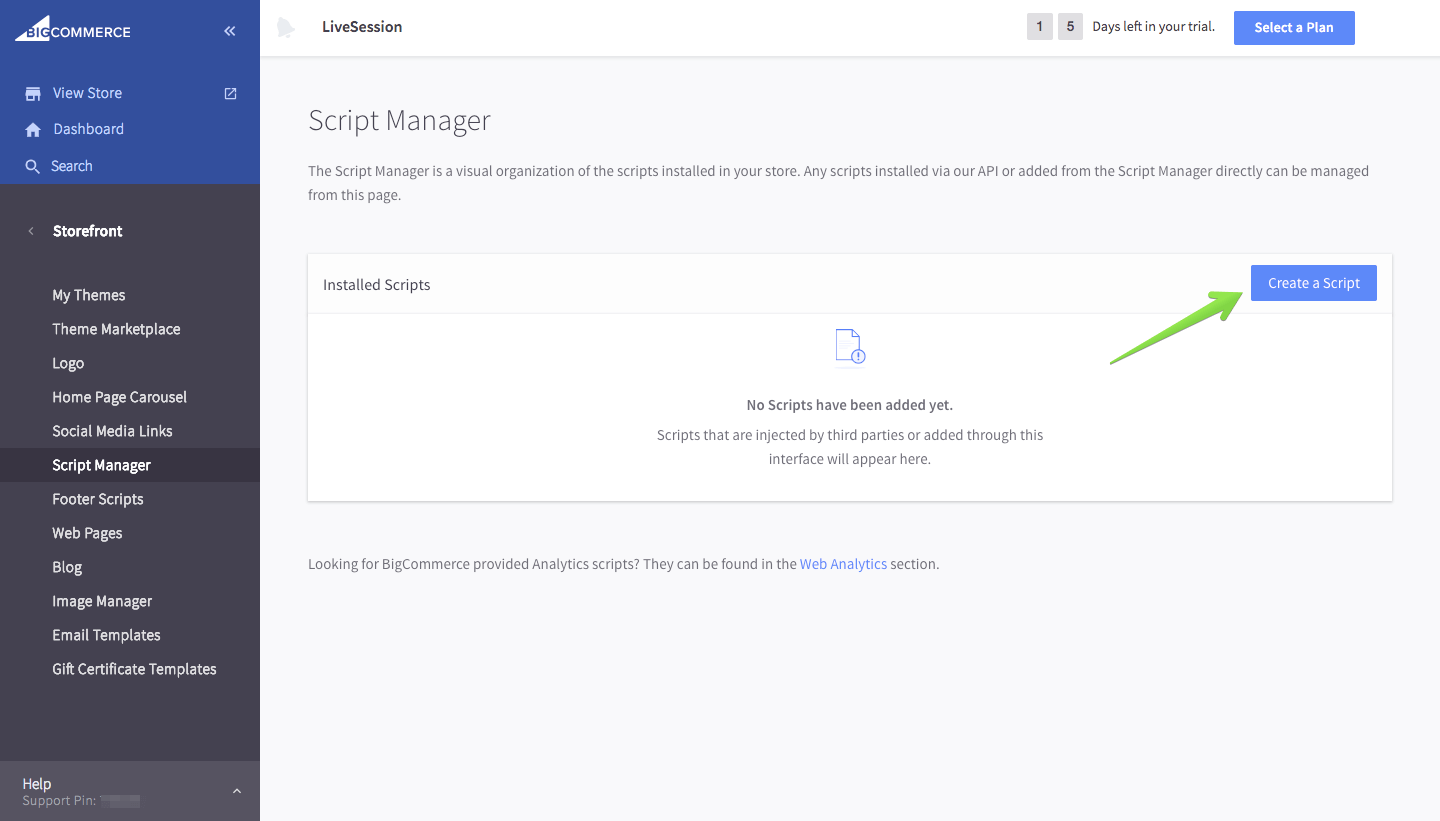Screen dimensions: 1440x821
Task: Click the empty-state script document icon
Action: click(x=849, y=347)
